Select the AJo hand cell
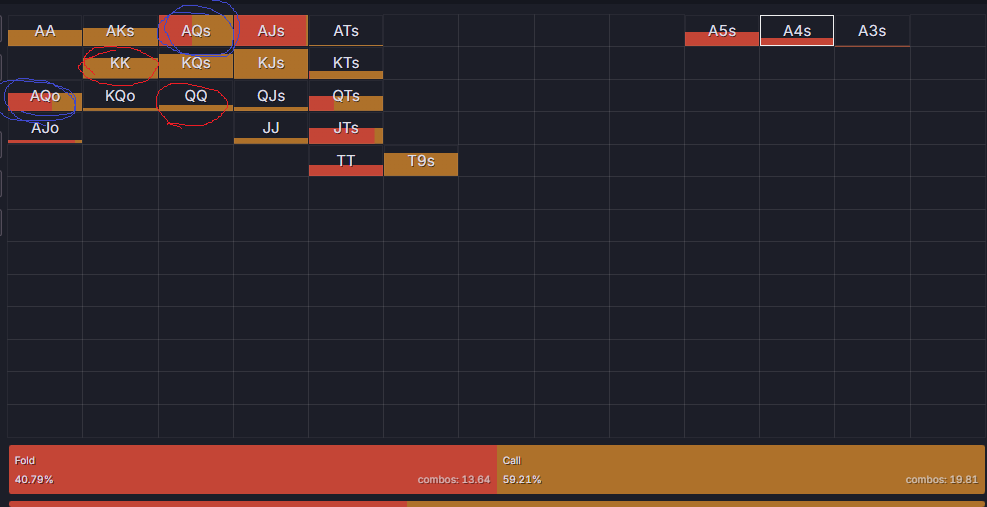This screenshot has height=507, width=987. [45, 129]
